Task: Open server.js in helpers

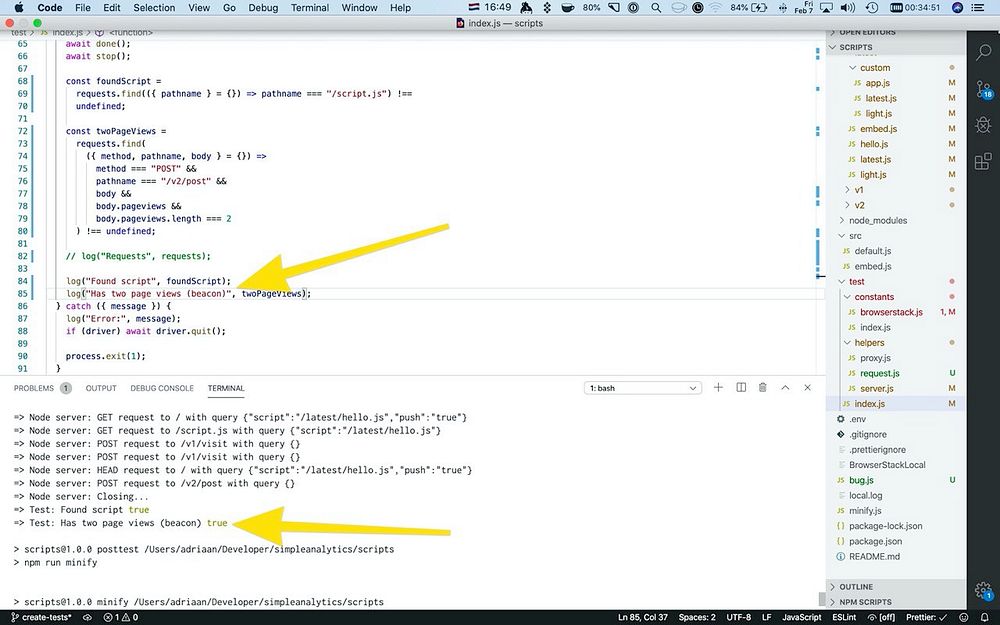Action: [876, 389]
